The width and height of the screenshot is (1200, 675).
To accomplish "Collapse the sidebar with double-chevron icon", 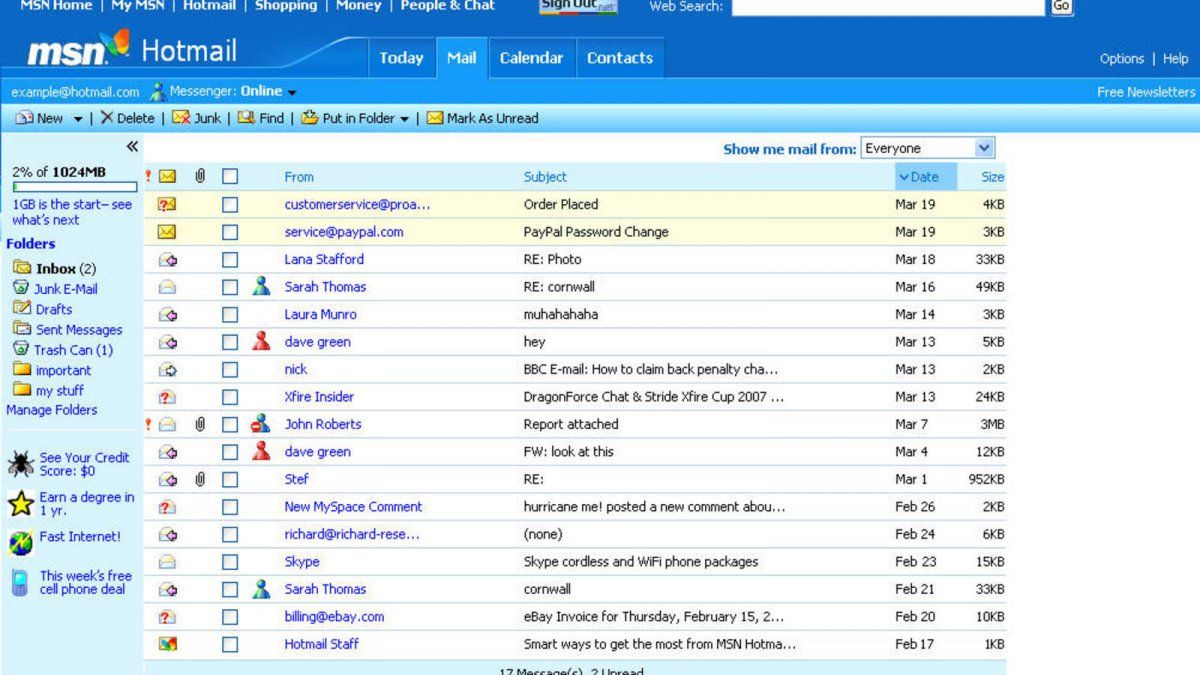I will [132, 147].
